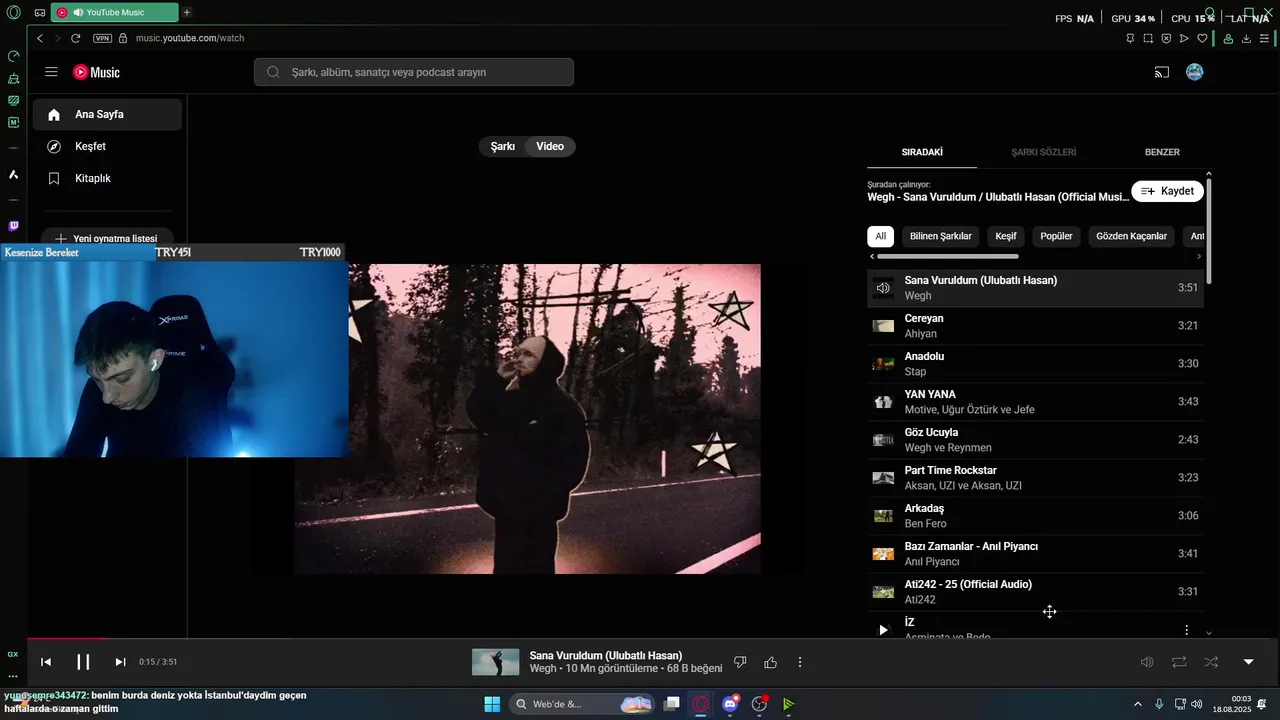This screenshot has width=1280, height=720.
Task: Open the player bar three-dot menu
Action: coord(800,662)
